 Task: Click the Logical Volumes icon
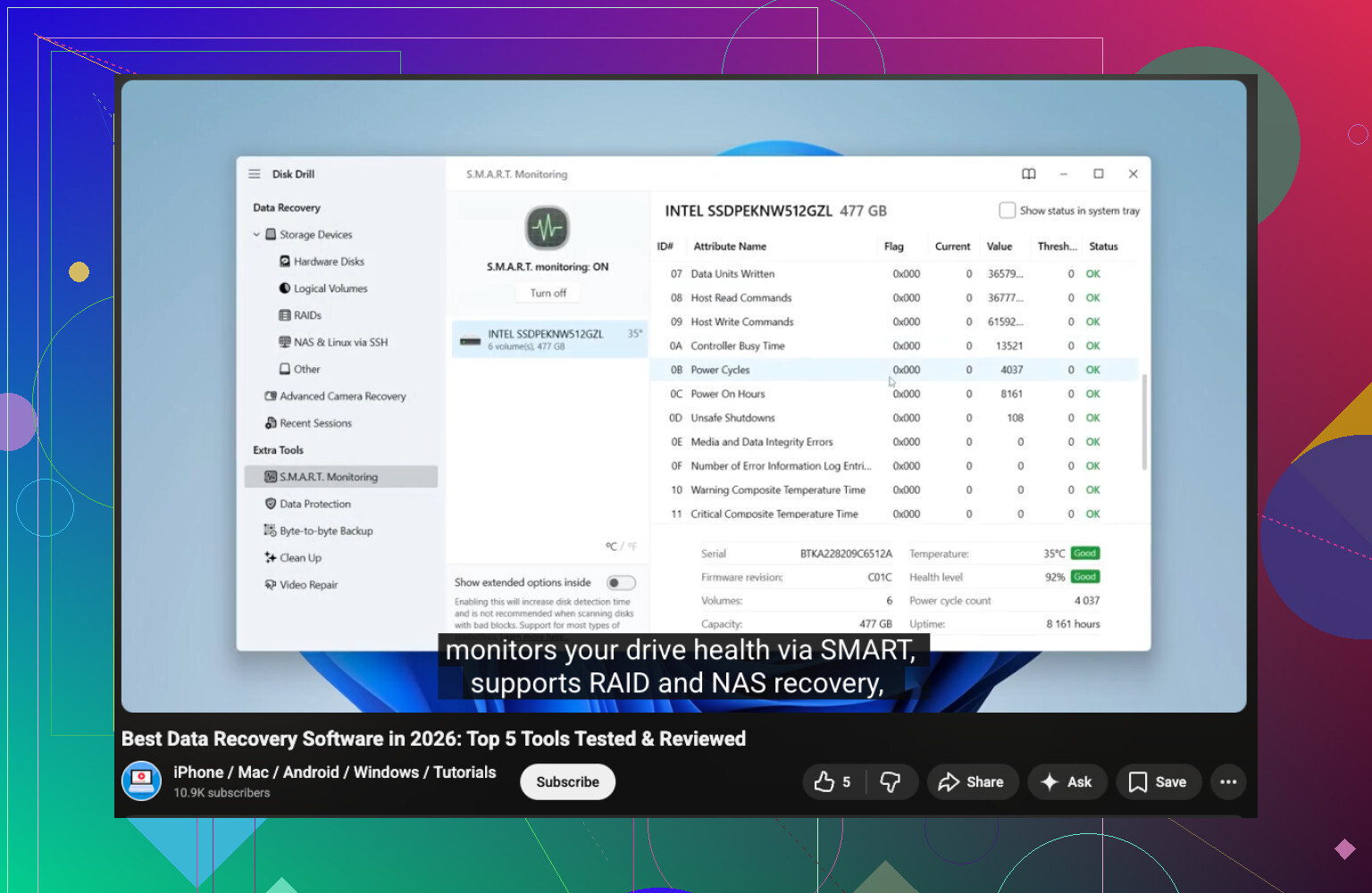(x=285, y=288)
